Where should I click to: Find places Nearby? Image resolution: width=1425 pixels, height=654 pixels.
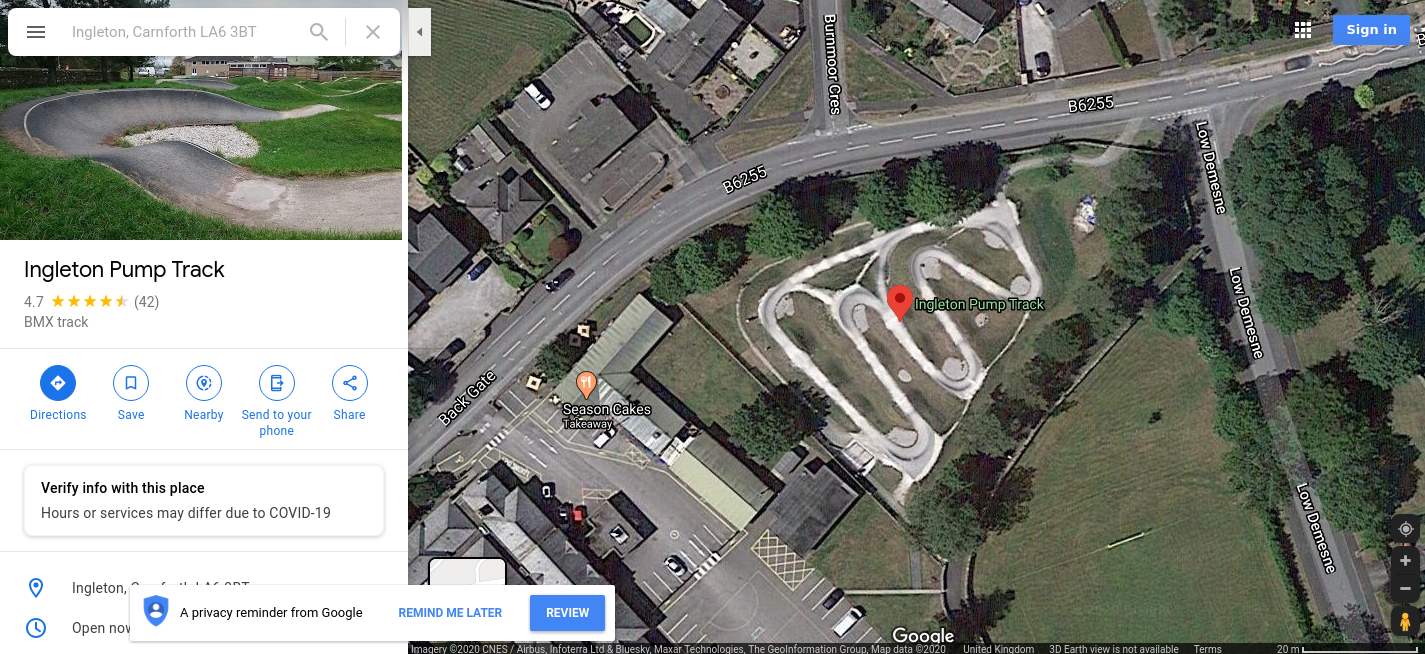pyautogui.click(x=204, y=383)
